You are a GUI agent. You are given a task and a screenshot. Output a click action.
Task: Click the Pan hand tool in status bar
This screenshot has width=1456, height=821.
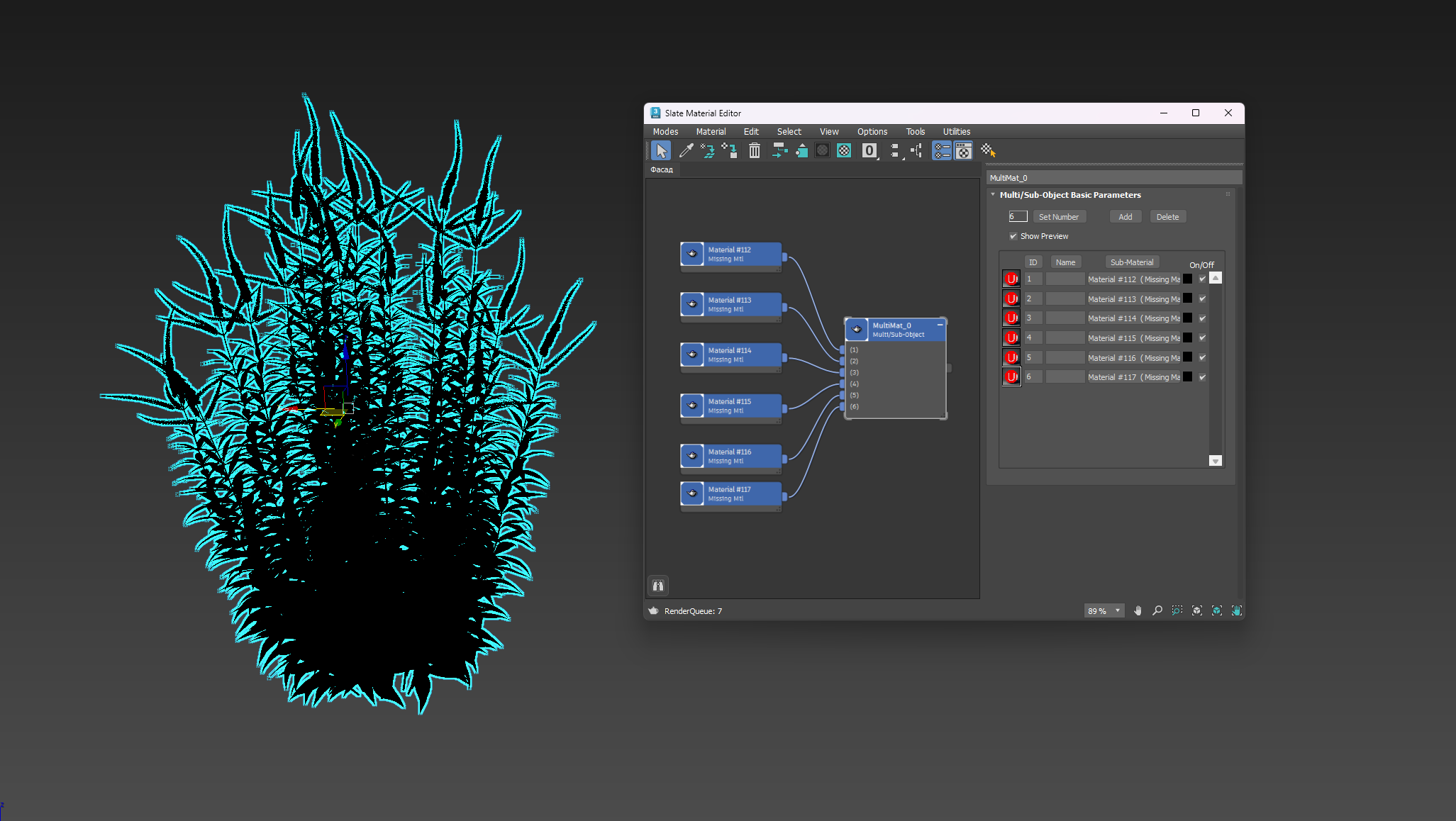click(x=1138, y=610)
